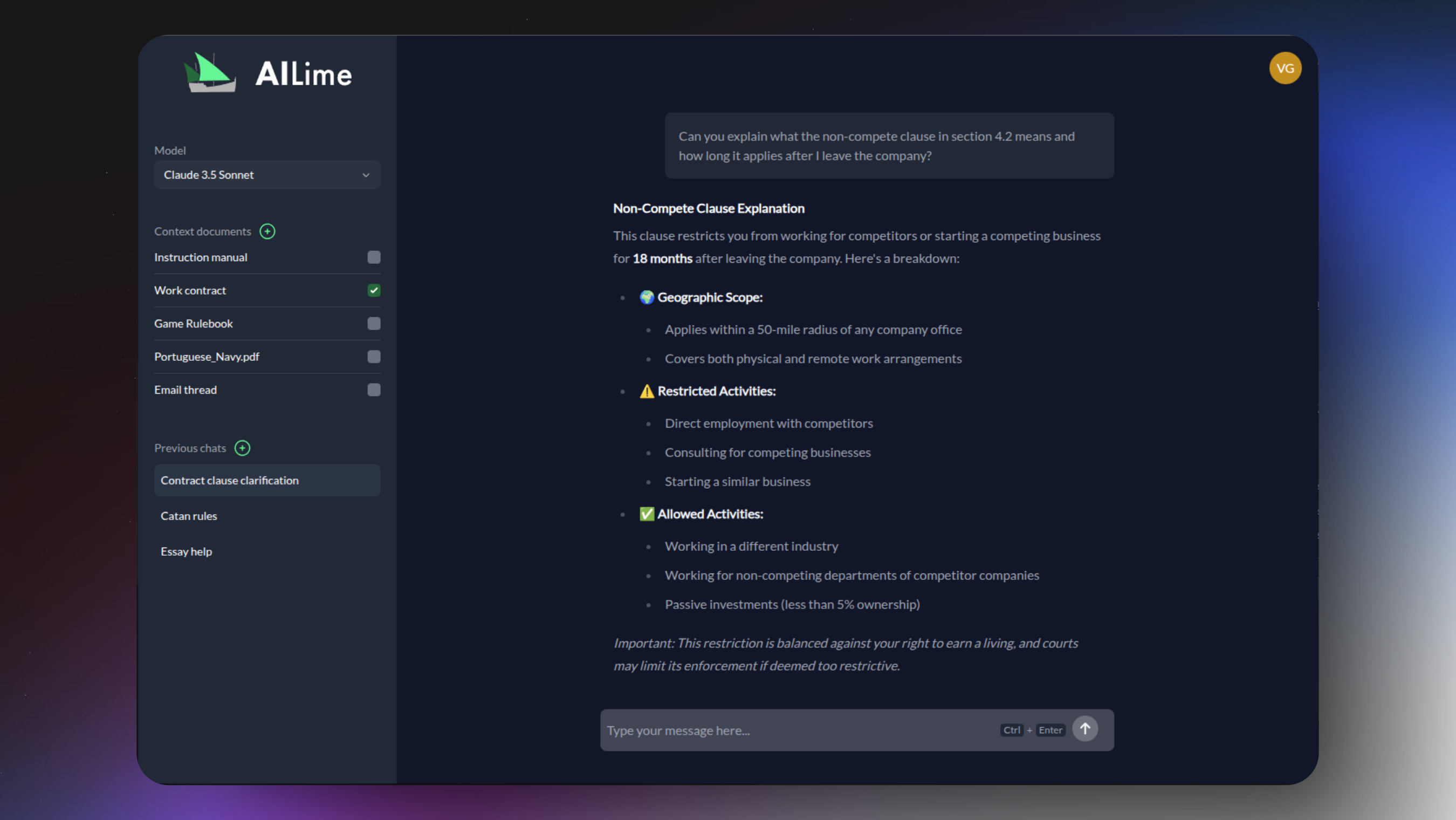Screen dimensions: 1456x820
Task: Open the Catan rules chat
Action: click(189, 516)
